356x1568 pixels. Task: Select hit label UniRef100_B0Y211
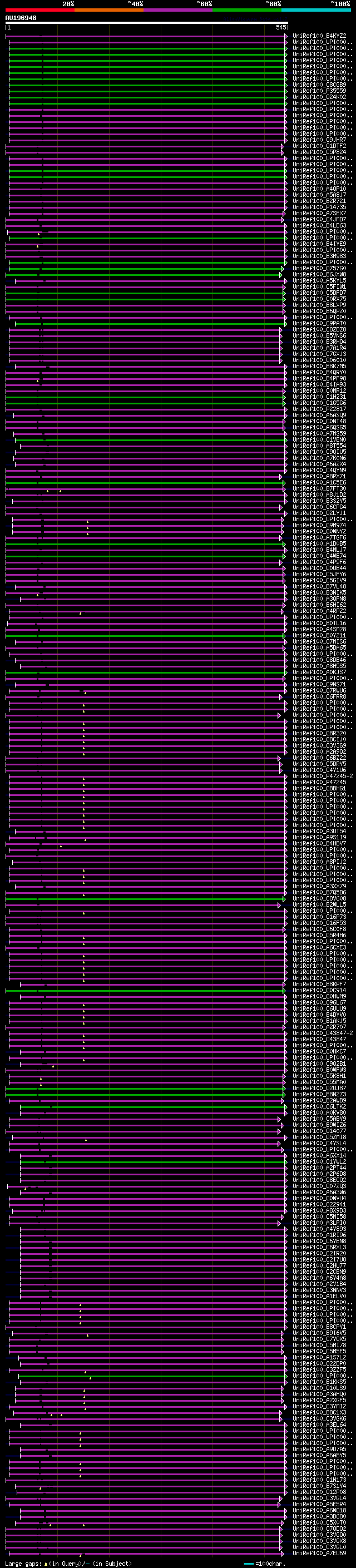coord(319,635)
